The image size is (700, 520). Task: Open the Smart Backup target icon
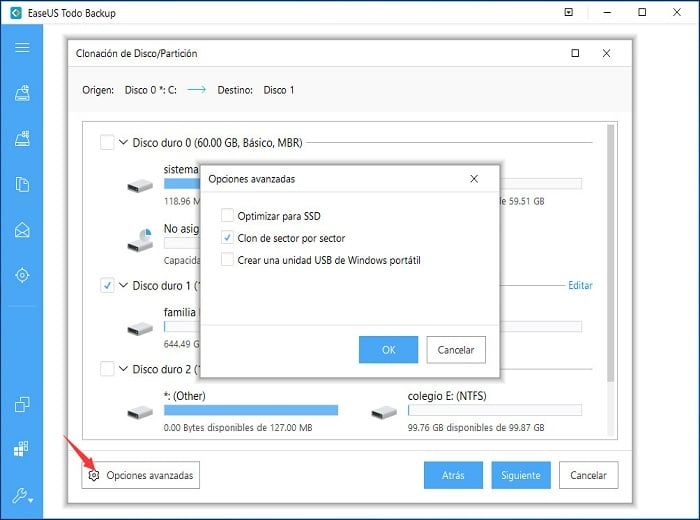coord(22,275)
